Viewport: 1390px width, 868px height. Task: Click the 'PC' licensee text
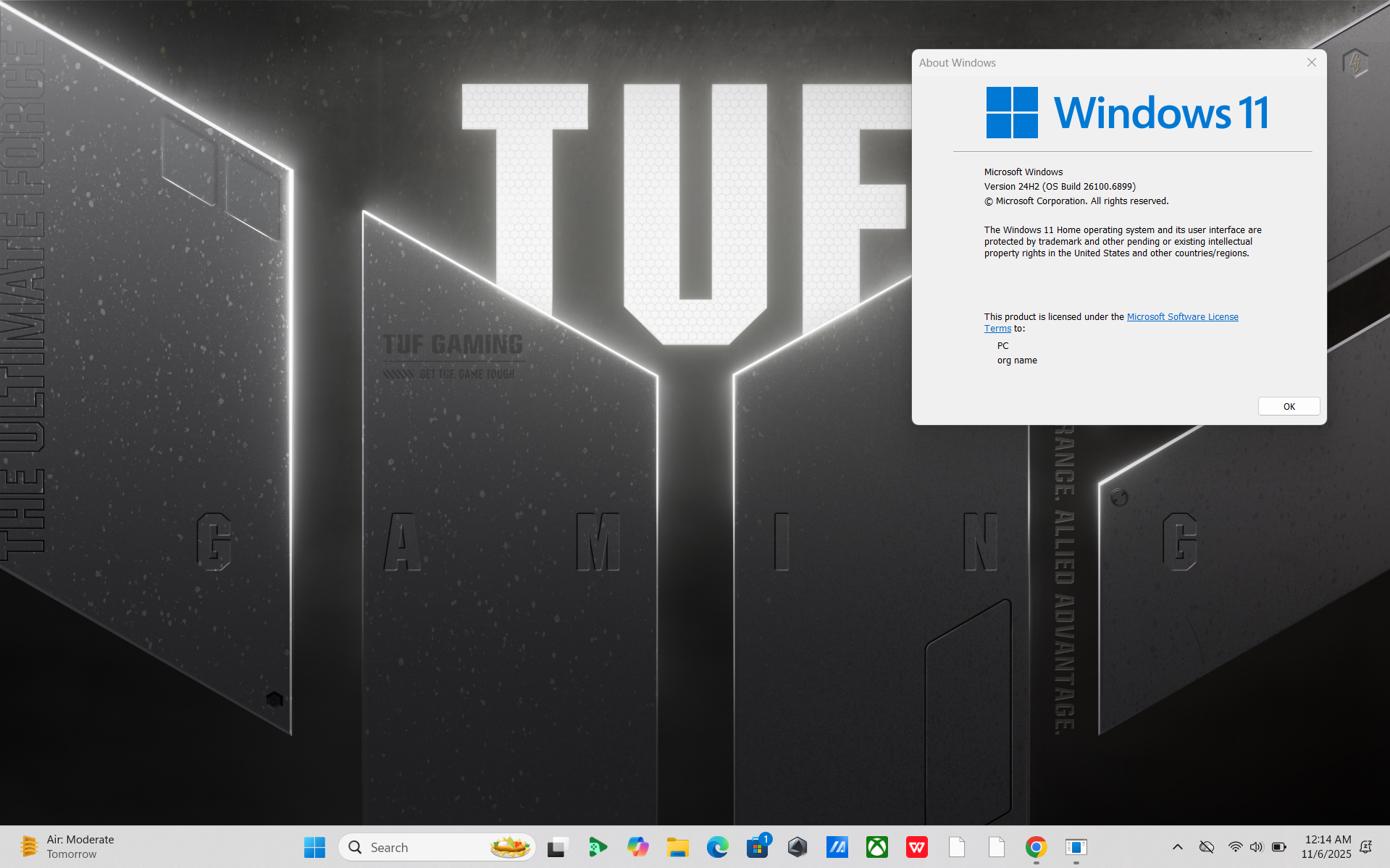click(x=1002, y=346)
